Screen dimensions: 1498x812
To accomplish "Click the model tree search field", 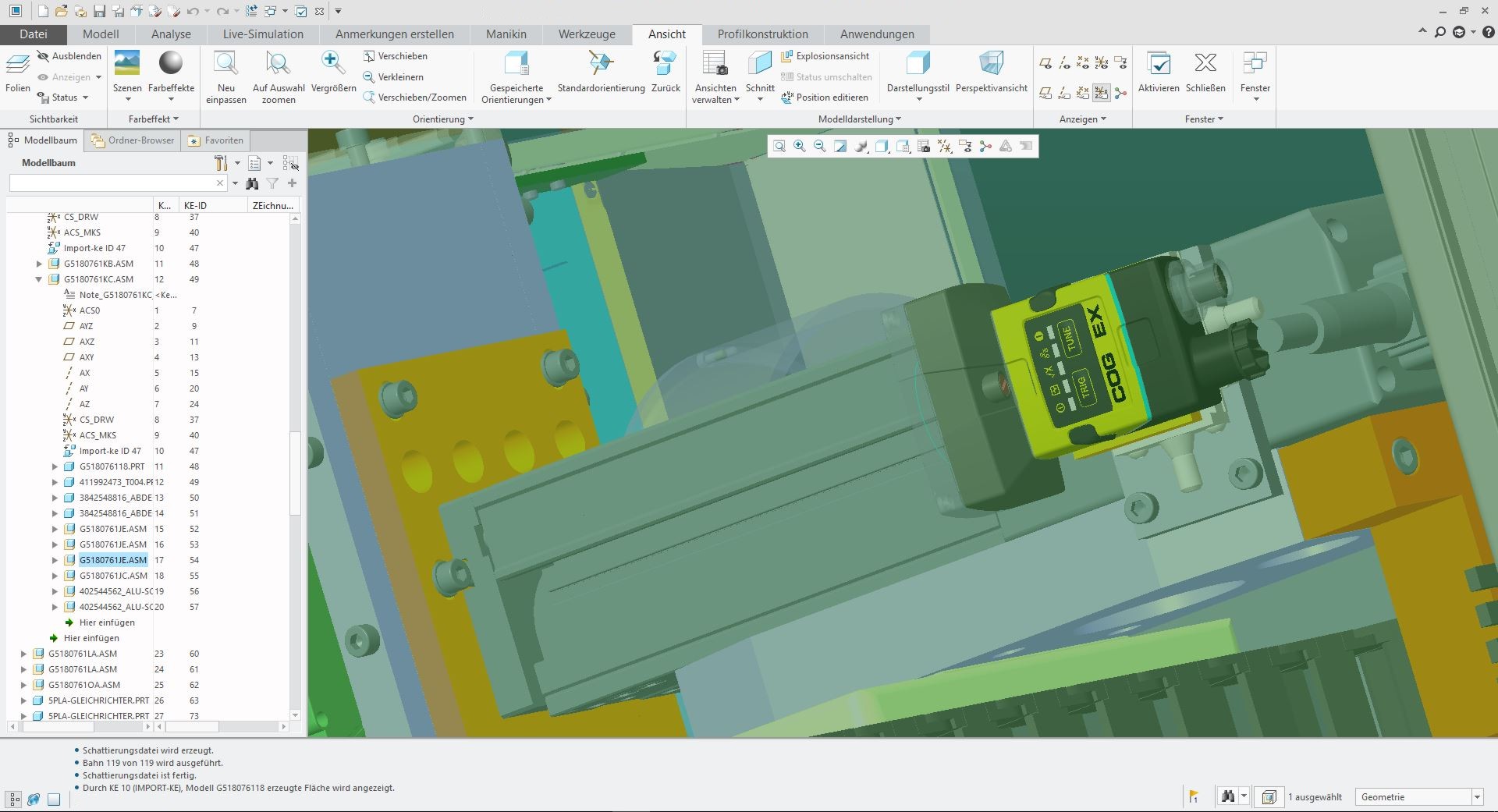I will point(117,183).
